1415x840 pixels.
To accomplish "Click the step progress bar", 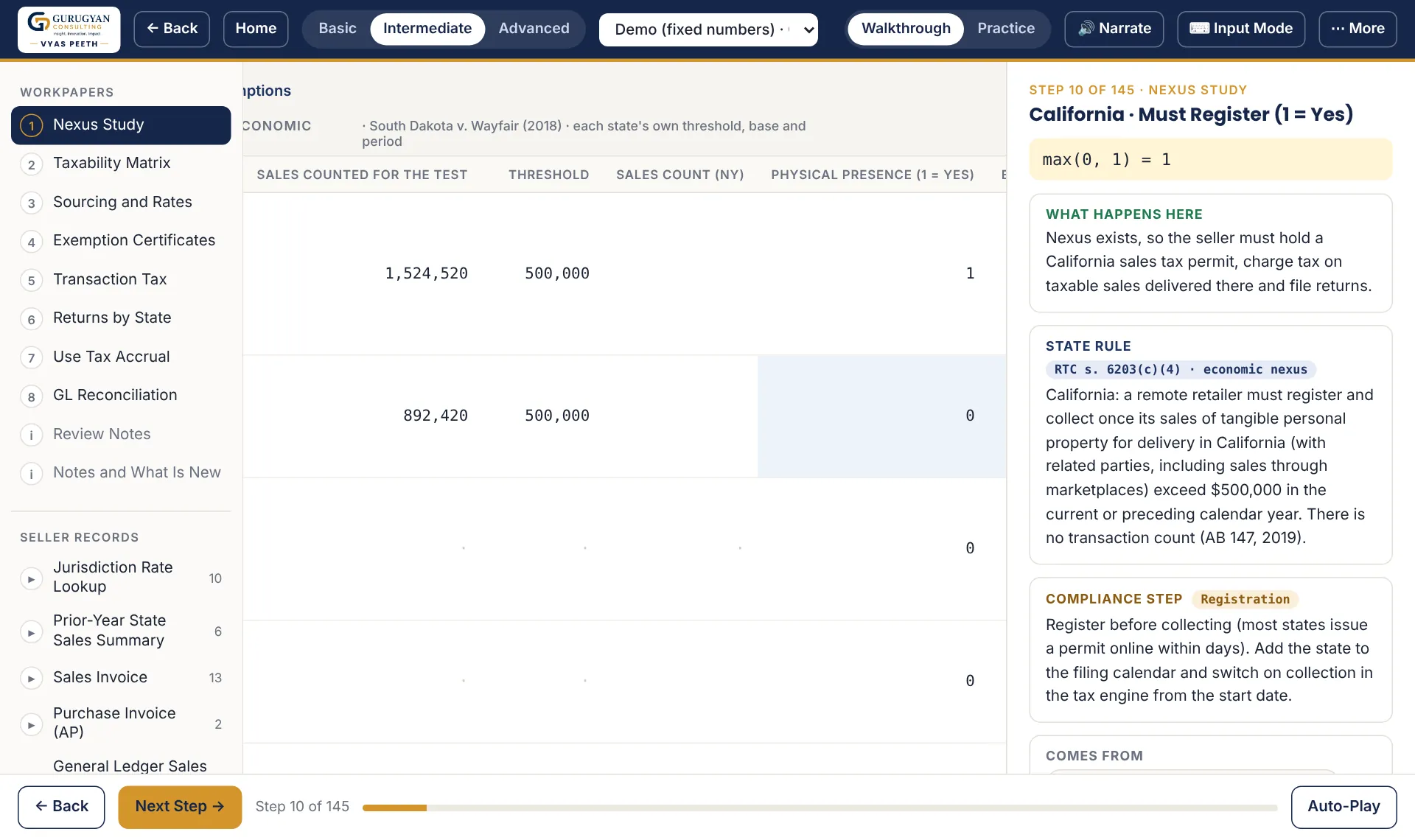I will click(x=820, y=808).
